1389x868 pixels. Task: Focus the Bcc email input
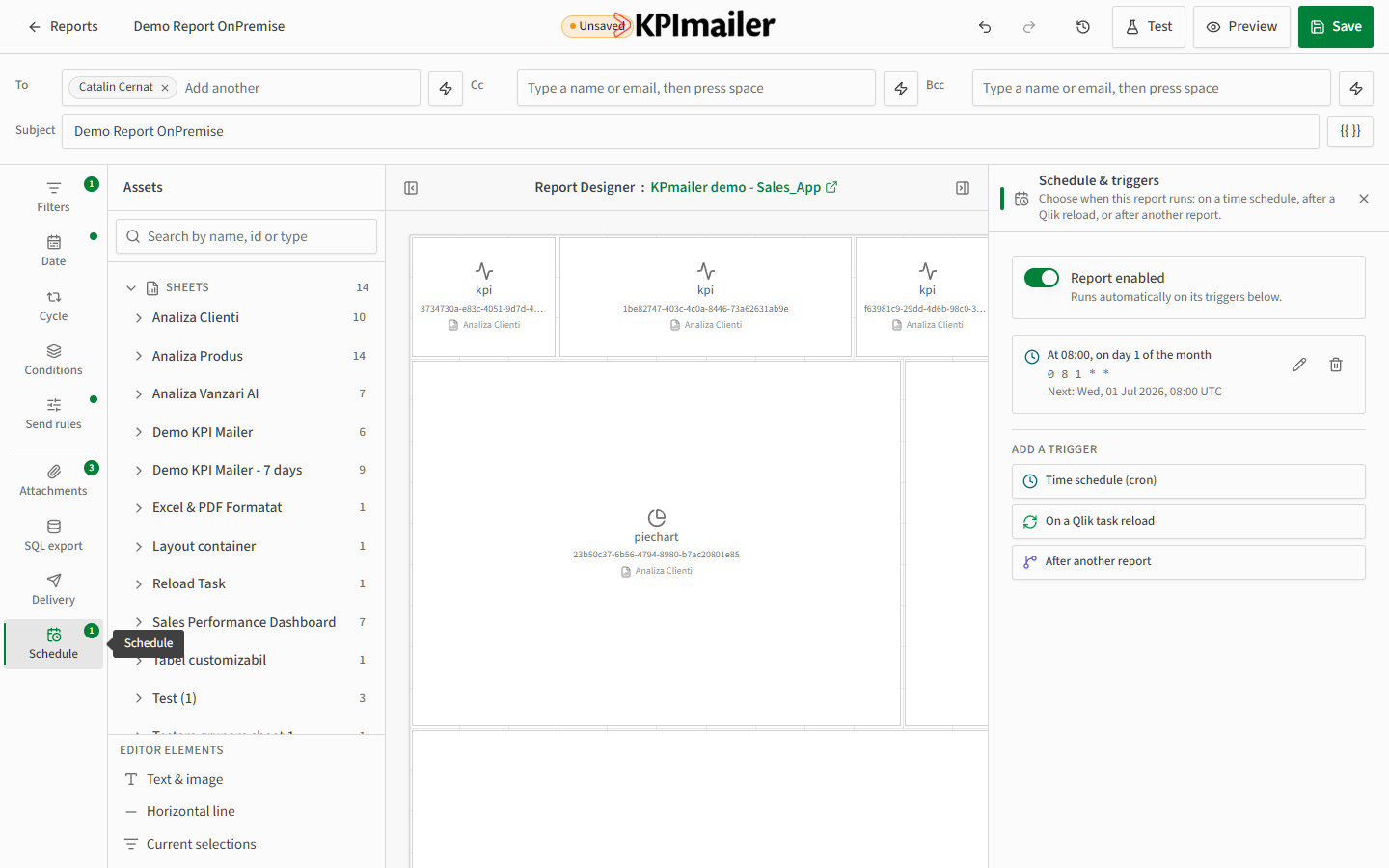tap(1152, 88)
